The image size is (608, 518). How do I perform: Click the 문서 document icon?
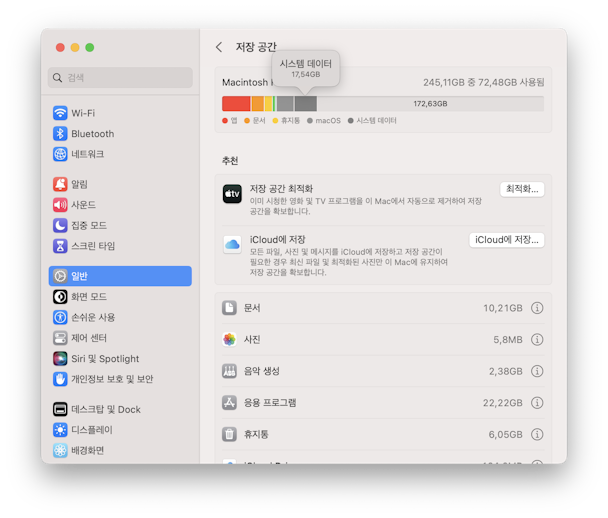pos(229,308)
